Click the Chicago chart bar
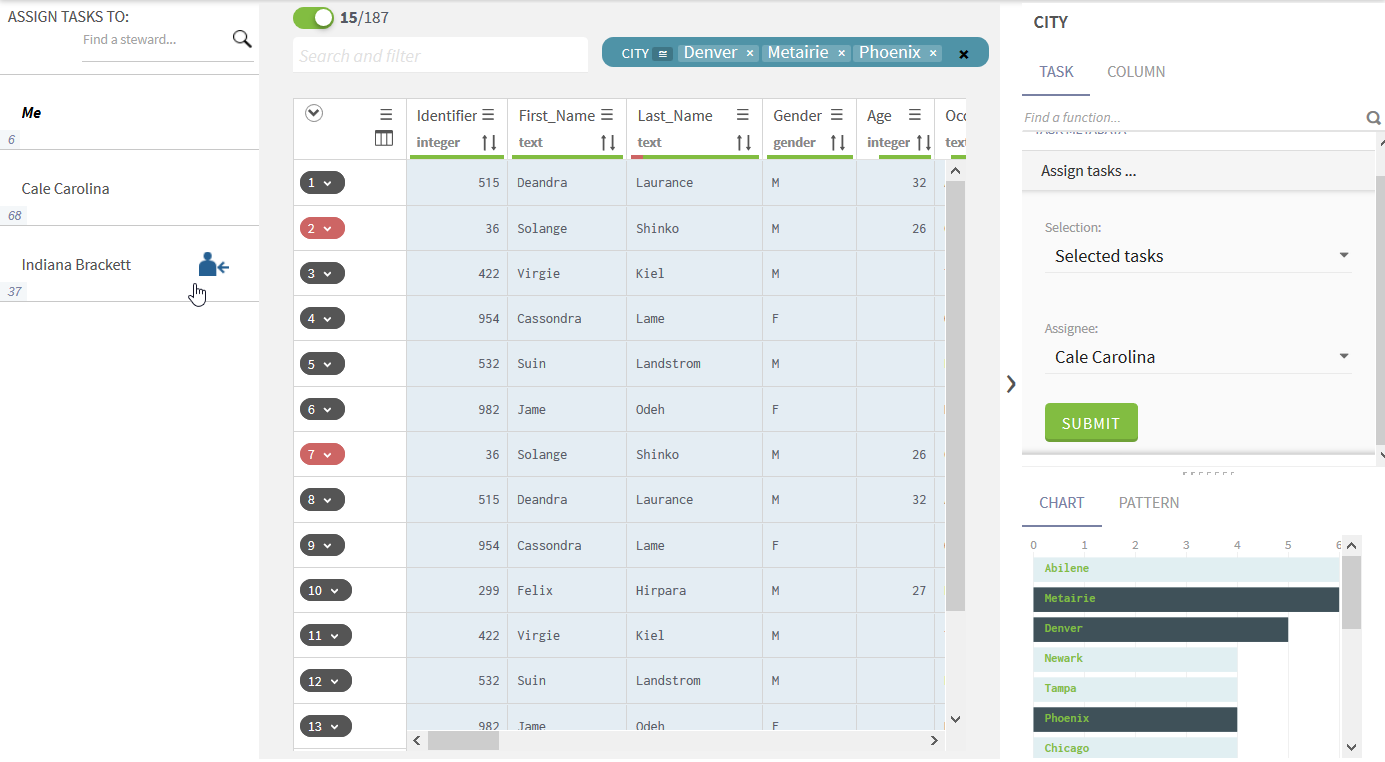Viewport: 1385px width, 762px height. coord(1135,748)
